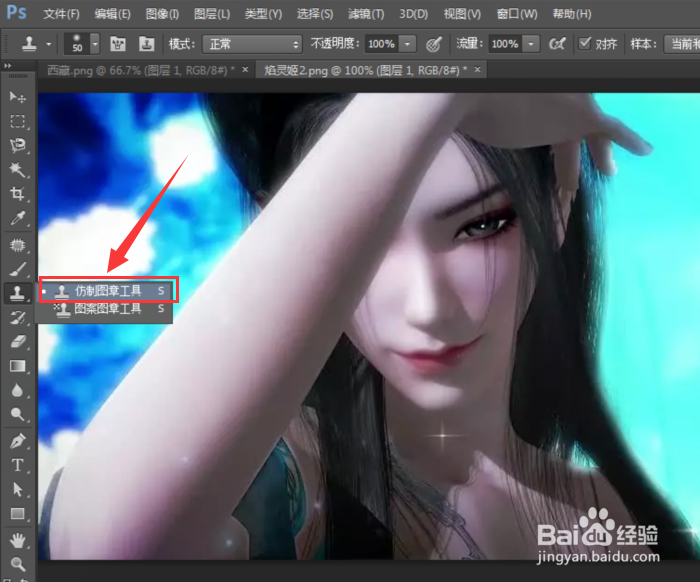
Task: Select the Hand tool
Action: (x=17, y=540)
